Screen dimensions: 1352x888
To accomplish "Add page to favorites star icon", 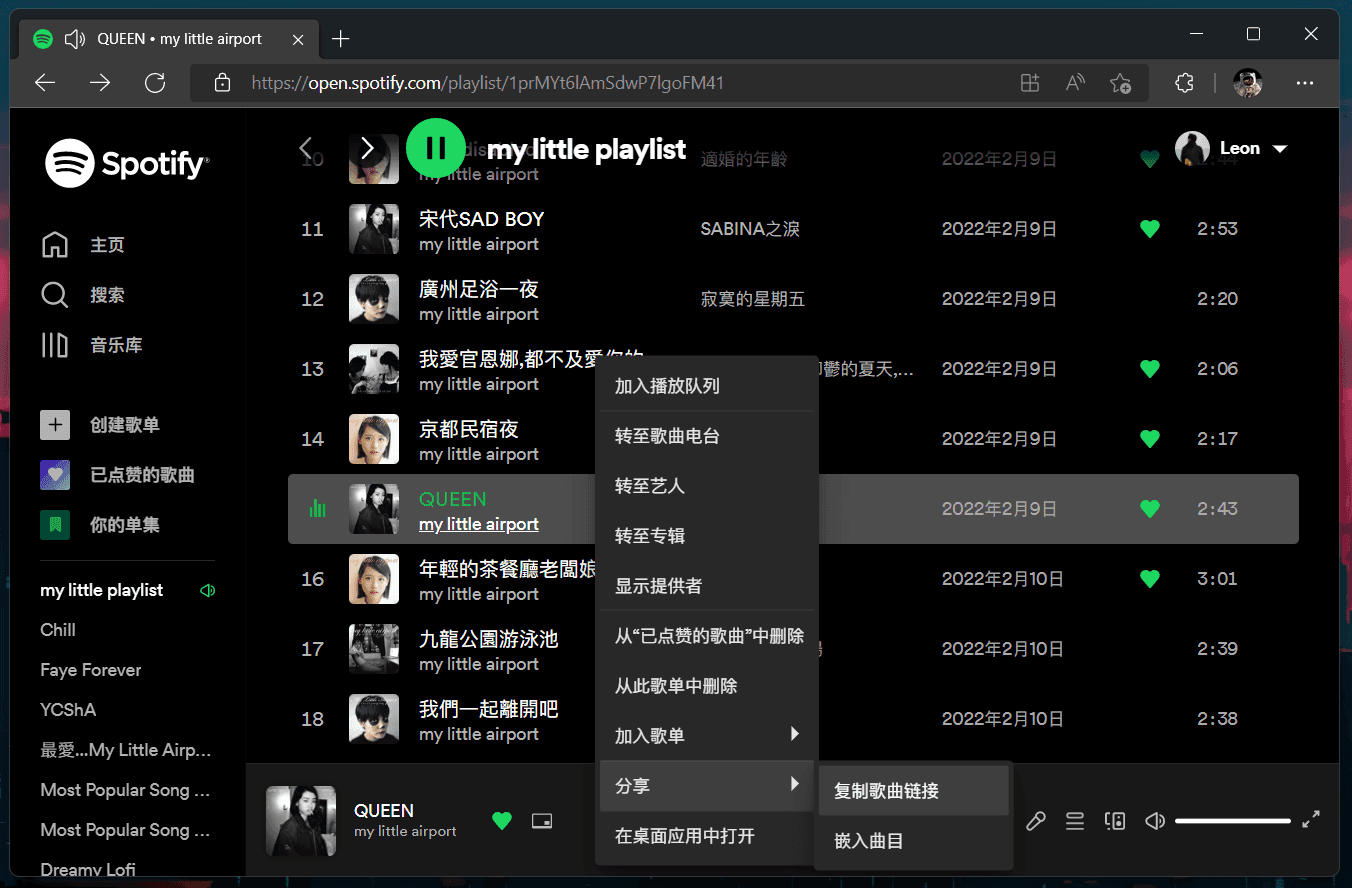I will coord(1121,83).
